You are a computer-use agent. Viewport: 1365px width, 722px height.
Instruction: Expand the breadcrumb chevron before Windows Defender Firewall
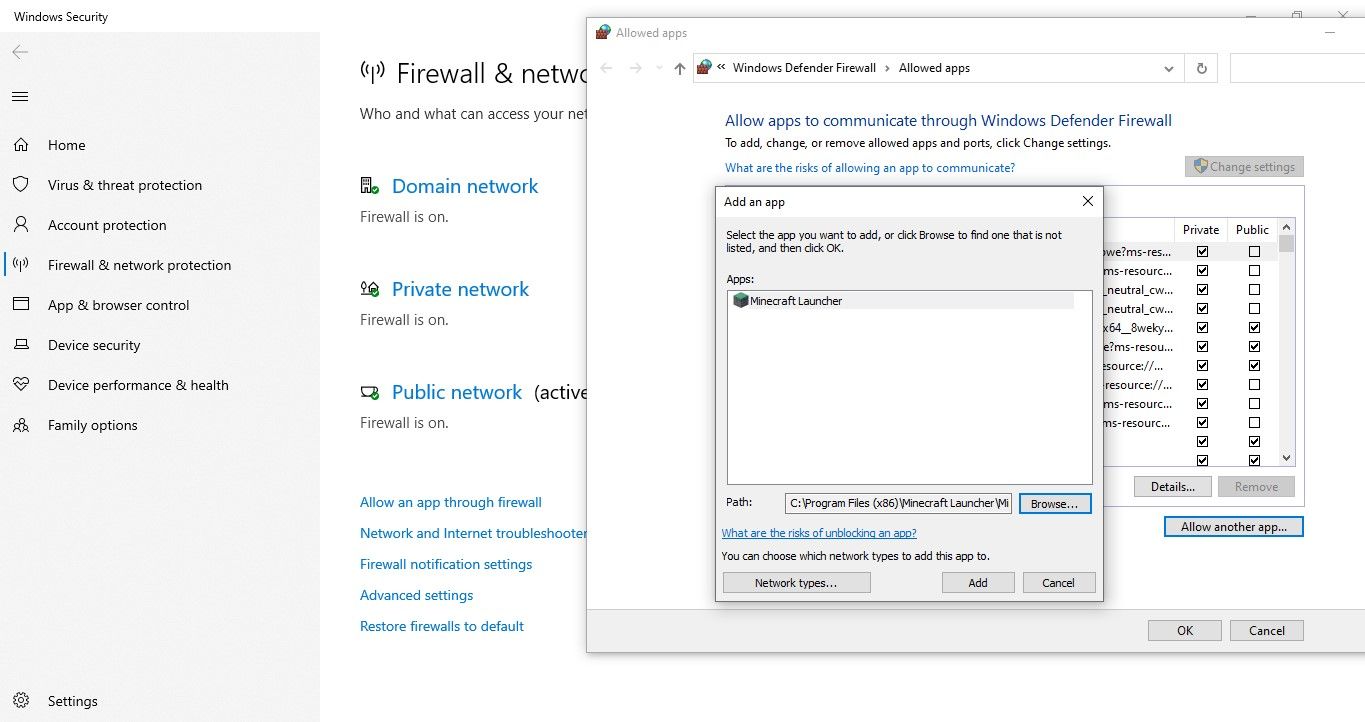pos(721,67)
